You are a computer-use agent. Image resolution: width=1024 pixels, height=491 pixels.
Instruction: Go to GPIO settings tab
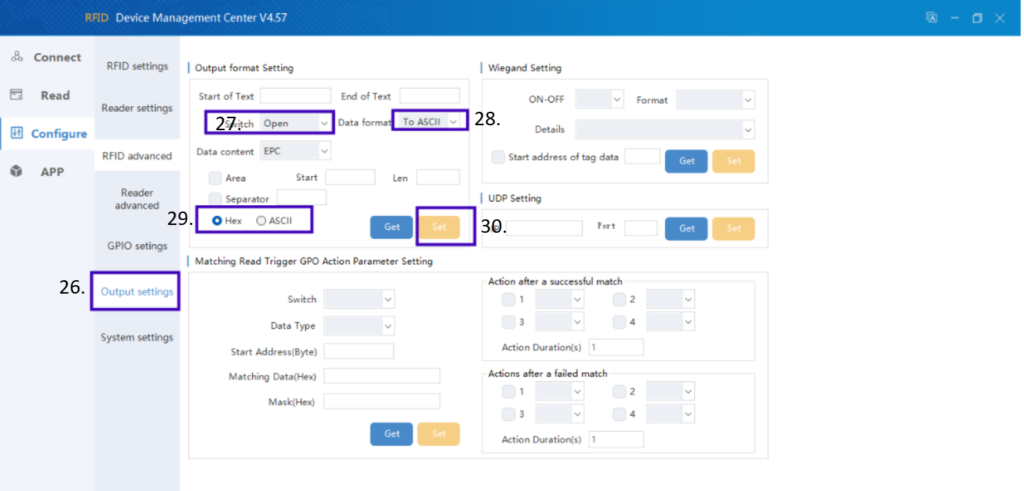(x=137, y=246)
